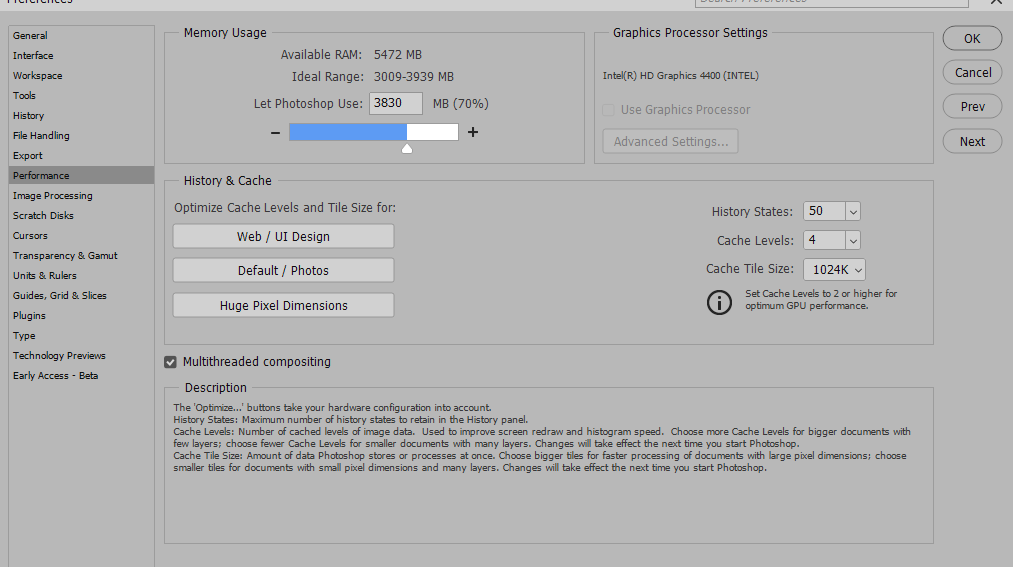
Task: Open the Cache Tile Size 1024K dropdown
Action: (x=834, y=269)
